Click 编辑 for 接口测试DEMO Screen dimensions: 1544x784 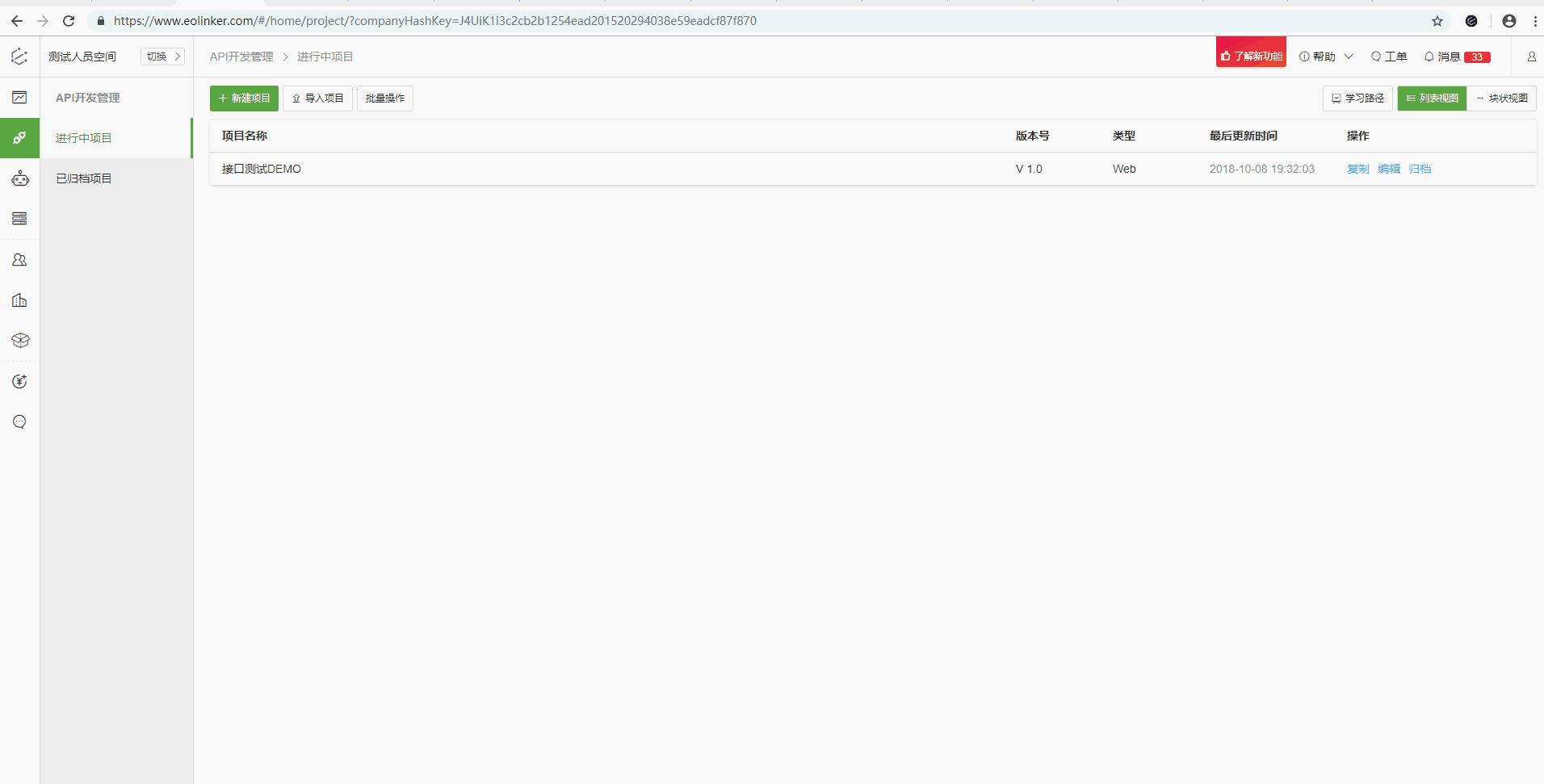click(x=1389, y=169)
